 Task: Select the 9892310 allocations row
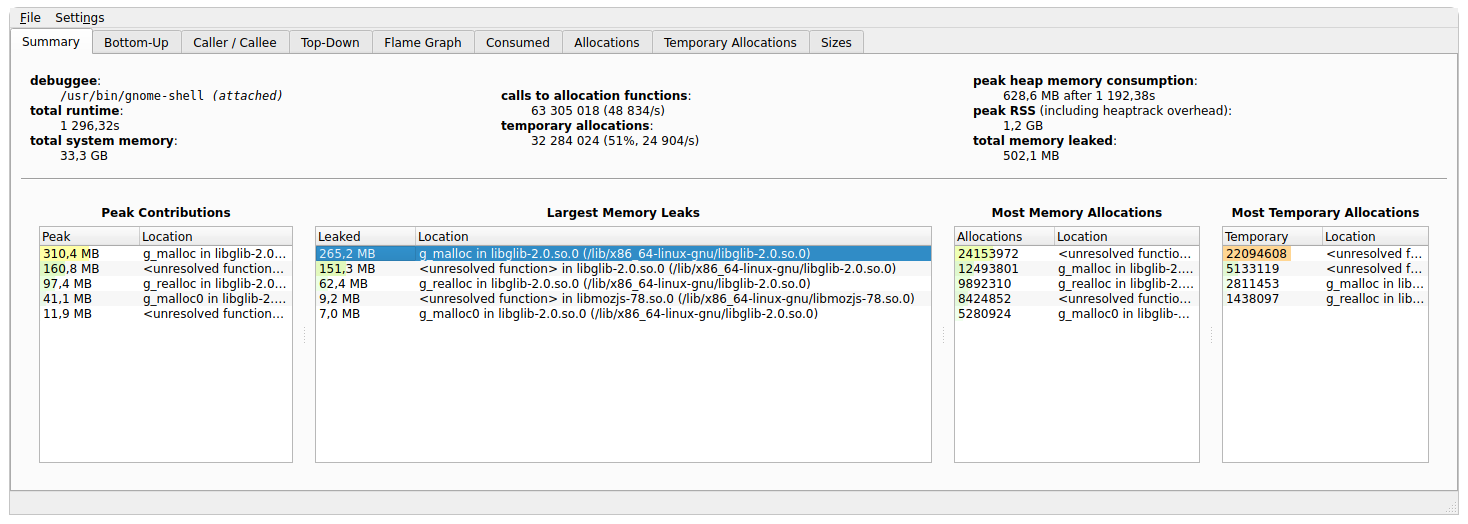(x=1077, y=283)
